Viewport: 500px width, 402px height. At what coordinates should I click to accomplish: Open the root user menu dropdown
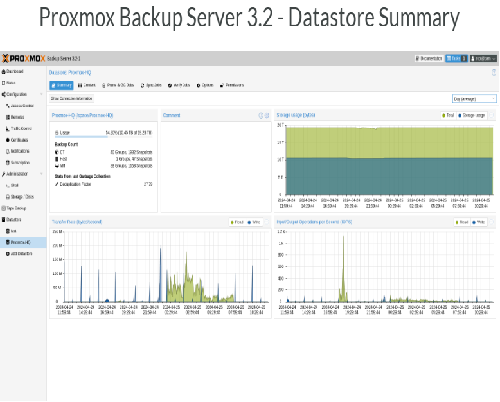[483, 59]
